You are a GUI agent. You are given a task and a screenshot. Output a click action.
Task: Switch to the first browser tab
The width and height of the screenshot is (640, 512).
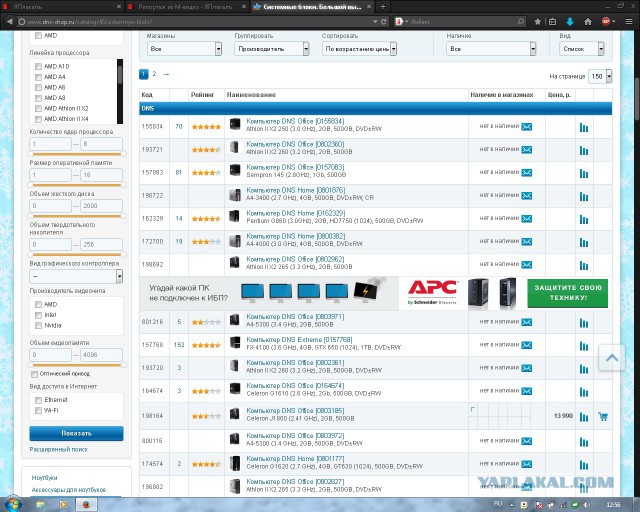coord(61,7)
